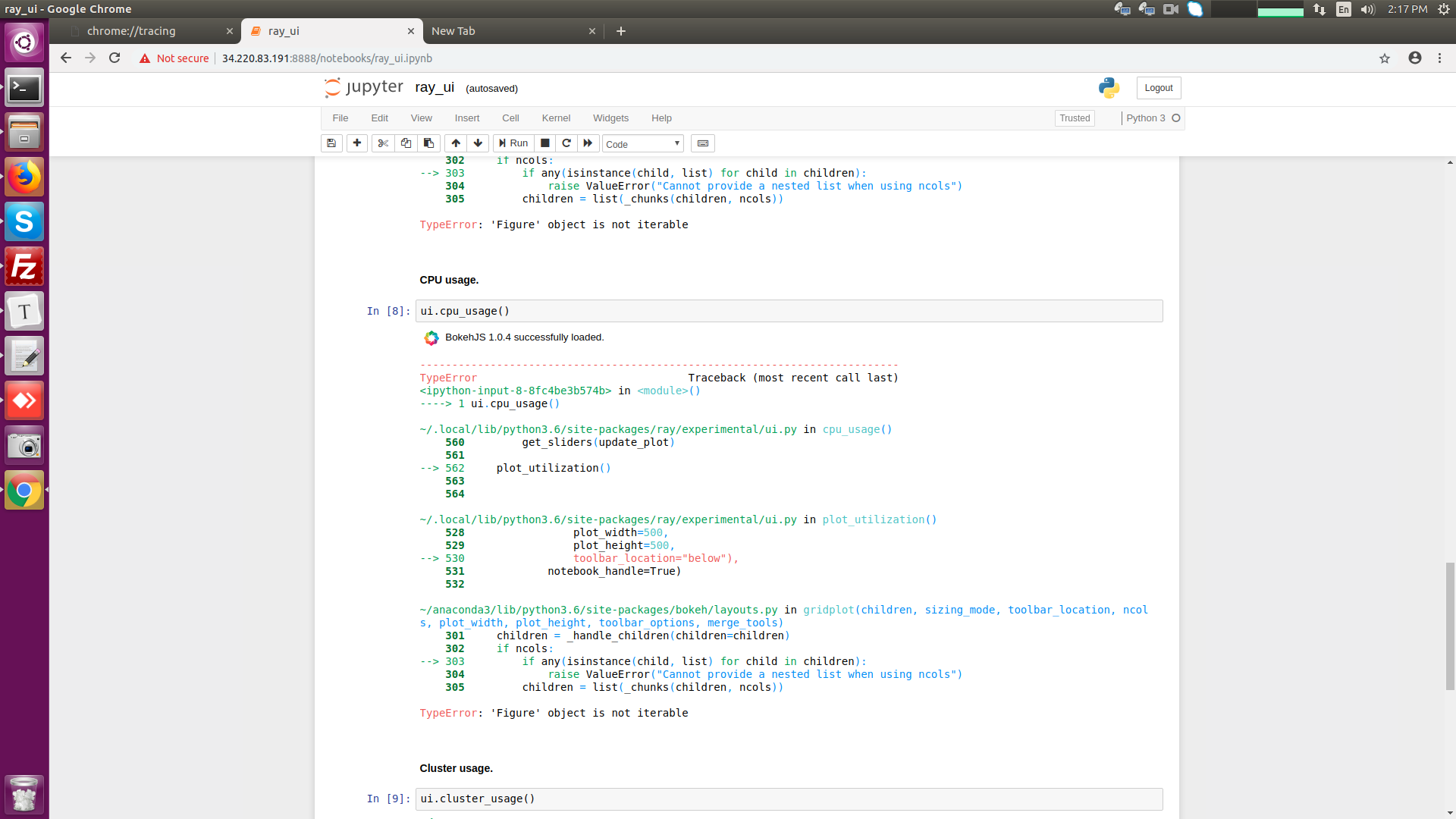Open the command palette keyboard icon

(x=703, y=143)
